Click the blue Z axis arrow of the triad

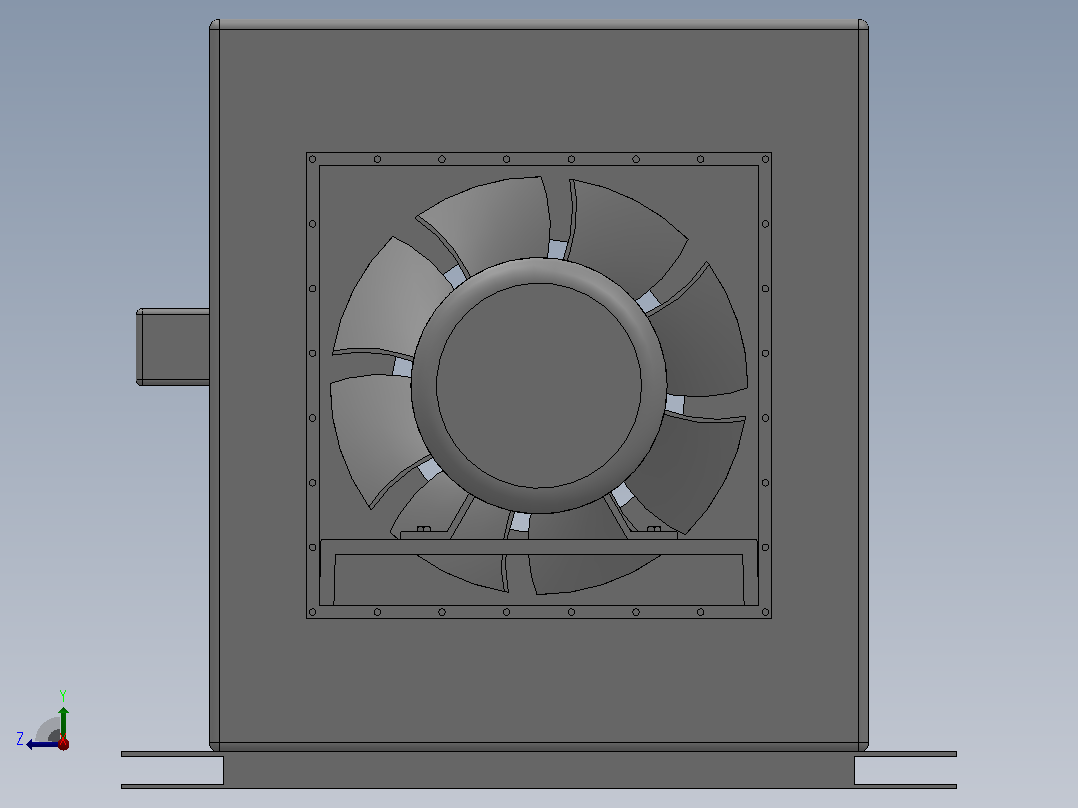coord(43,745)
